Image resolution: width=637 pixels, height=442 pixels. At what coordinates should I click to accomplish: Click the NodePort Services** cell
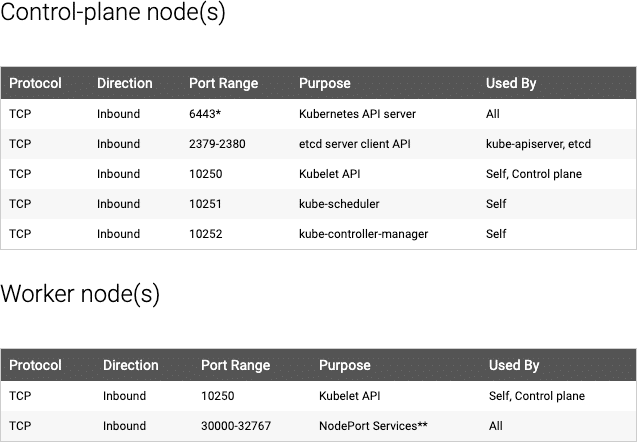click(373, 426)
